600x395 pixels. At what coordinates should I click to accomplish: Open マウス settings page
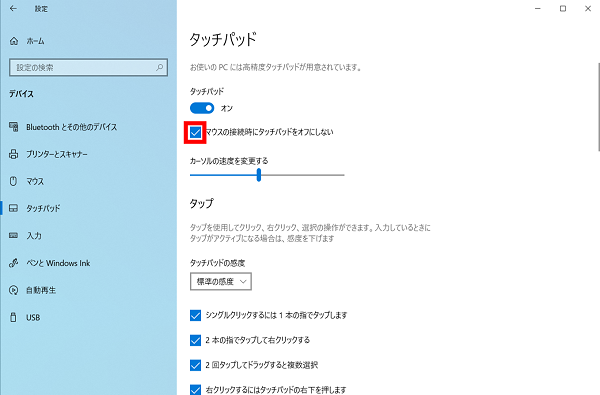35,181
